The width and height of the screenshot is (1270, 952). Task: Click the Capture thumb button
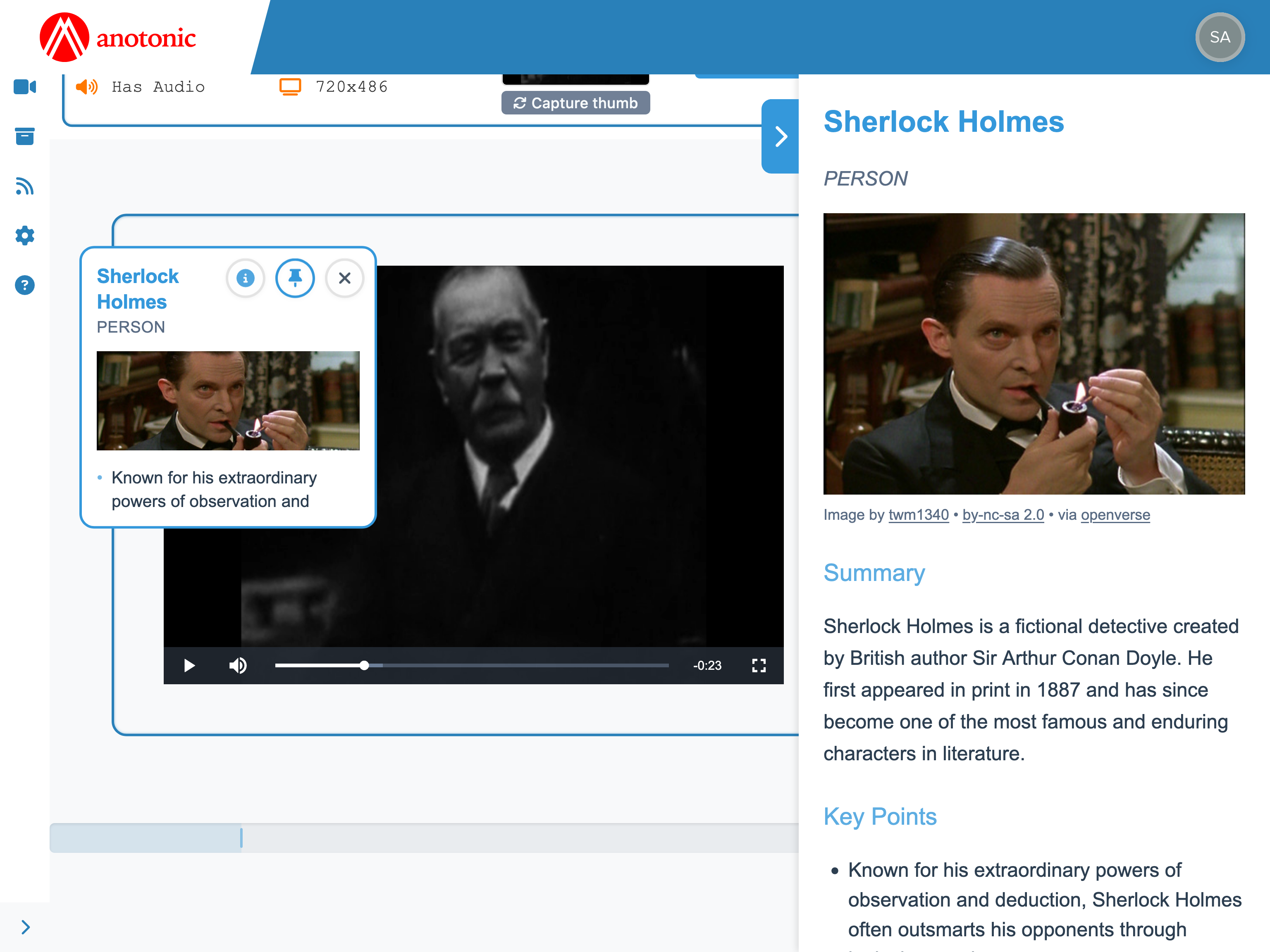(575, 103)
